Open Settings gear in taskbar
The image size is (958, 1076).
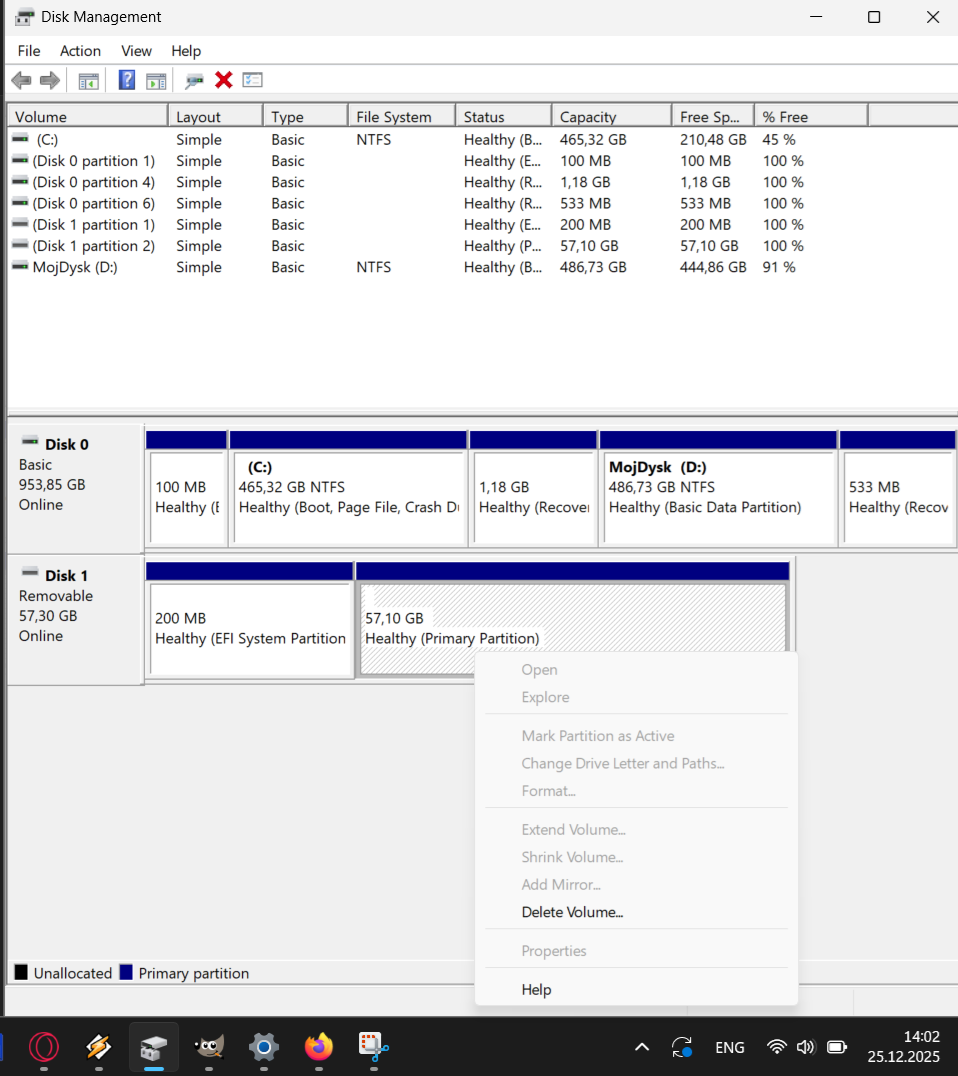(x=264, y=1047)
